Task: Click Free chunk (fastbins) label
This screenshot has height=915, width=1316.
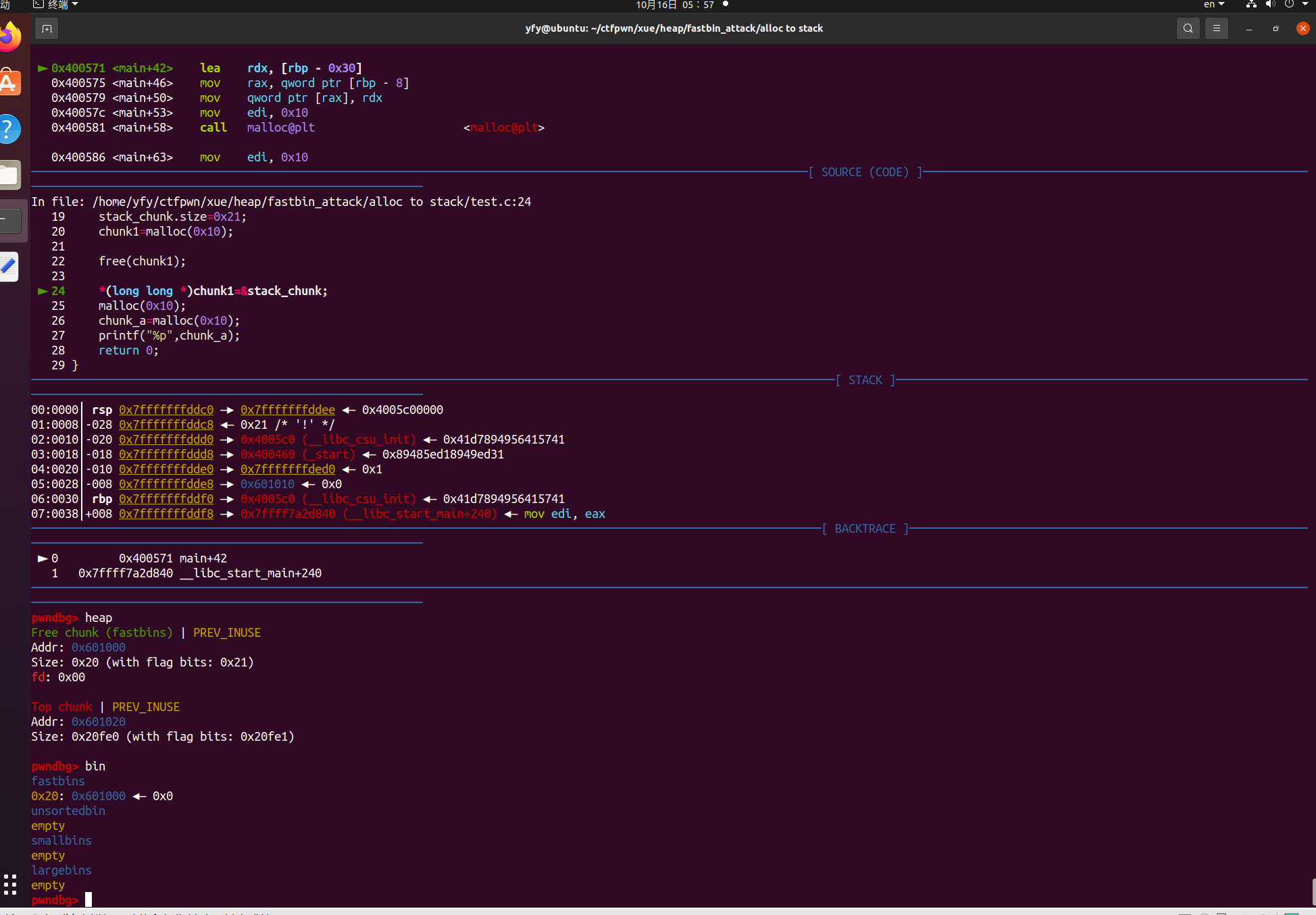Action: [102, 633]
